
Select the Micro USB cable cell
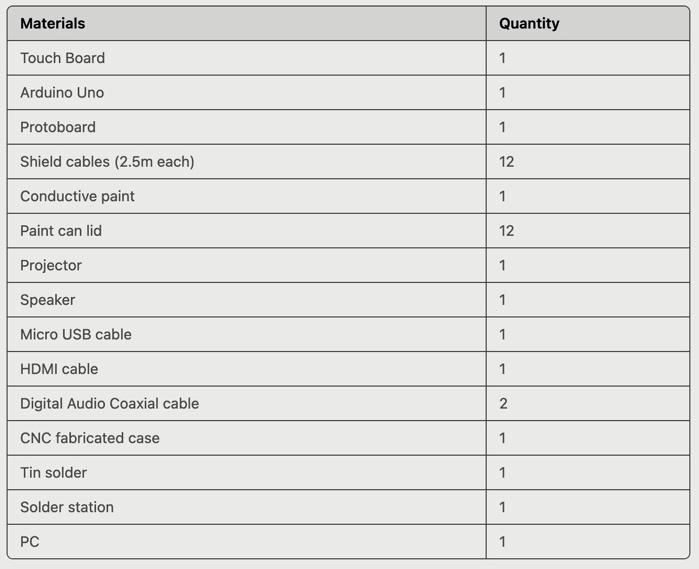pyautogui.click(x=76, y=334)
